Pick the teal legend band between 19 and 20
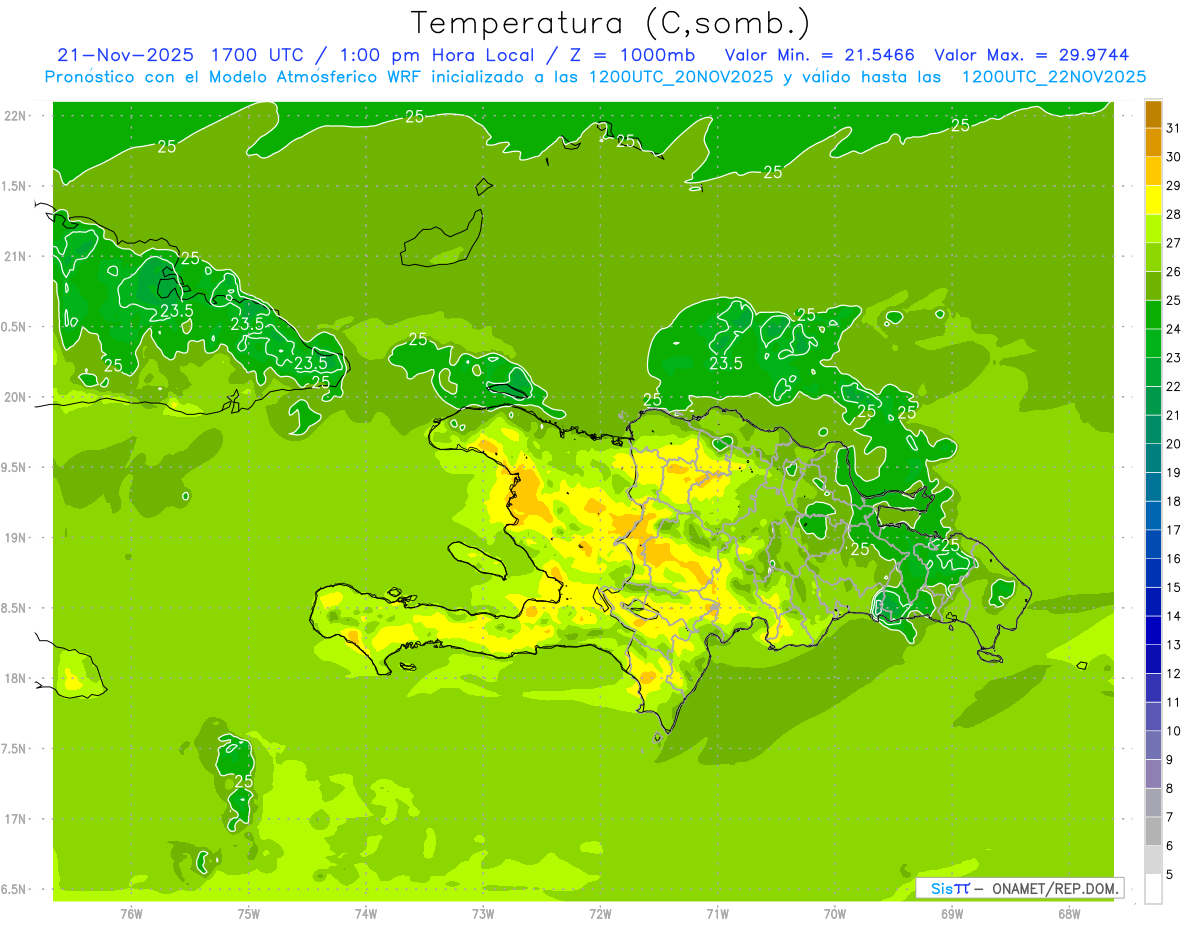 [x=1153, y=458]
